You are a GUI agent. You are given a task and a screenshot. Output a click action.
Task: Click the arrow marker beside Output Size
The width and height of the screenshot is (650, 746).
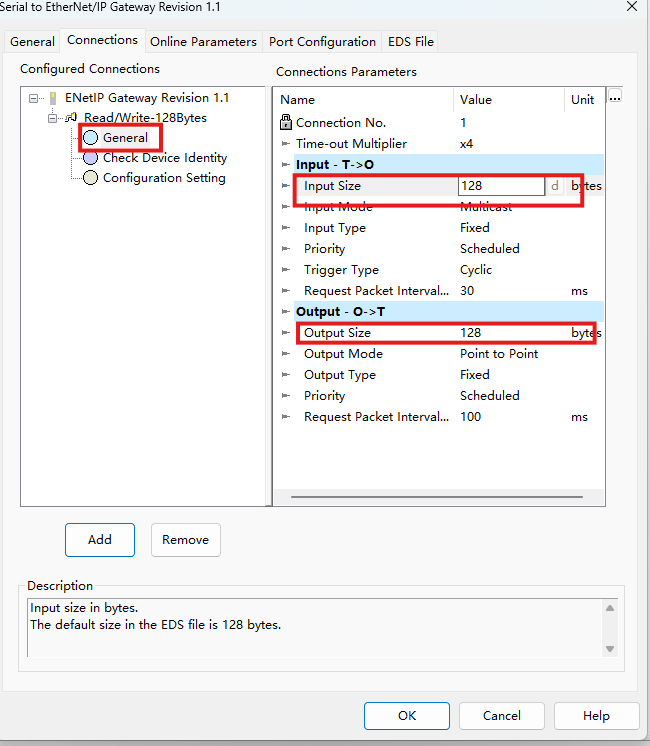[x=286, y=333]
